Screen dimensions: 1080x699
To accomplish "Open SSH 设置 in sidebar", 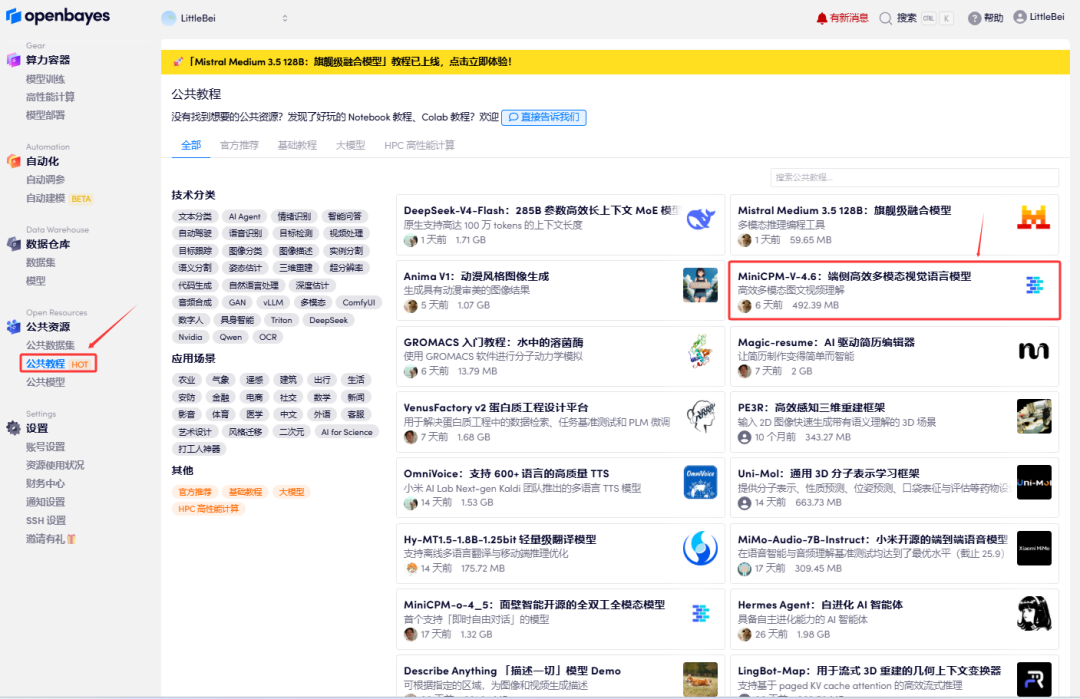I will tap(46, 520).
